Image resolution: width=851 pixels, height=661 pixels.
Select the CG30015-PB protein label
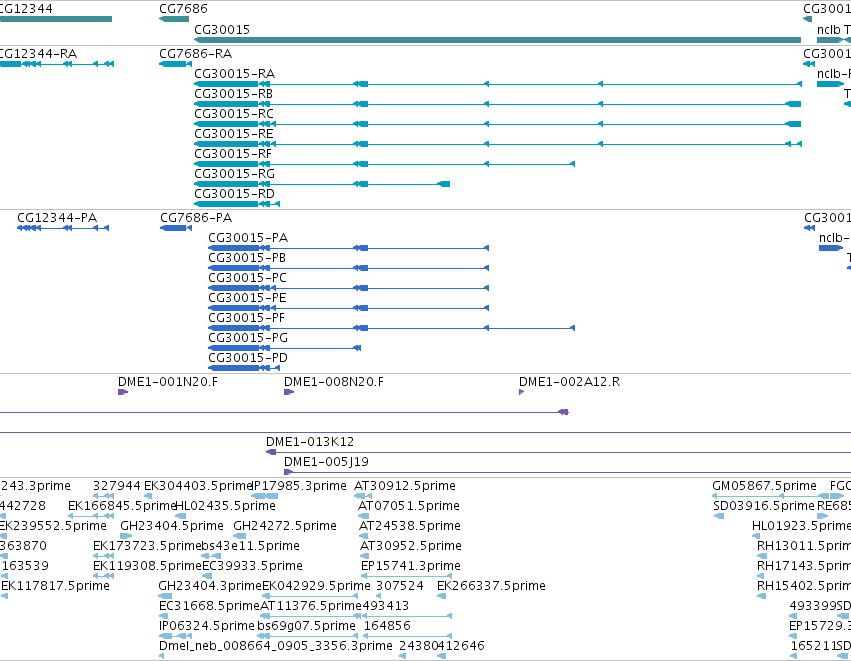coord(247,258)
